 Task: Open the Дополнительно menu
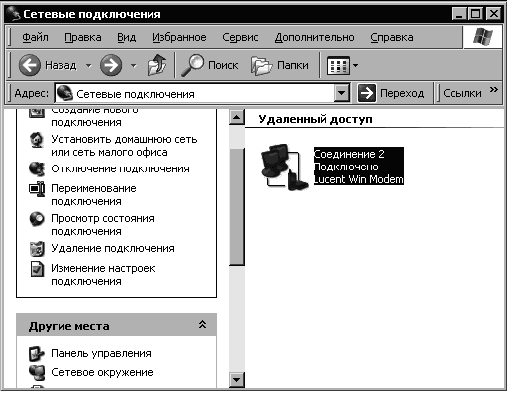tap(314, 37)
